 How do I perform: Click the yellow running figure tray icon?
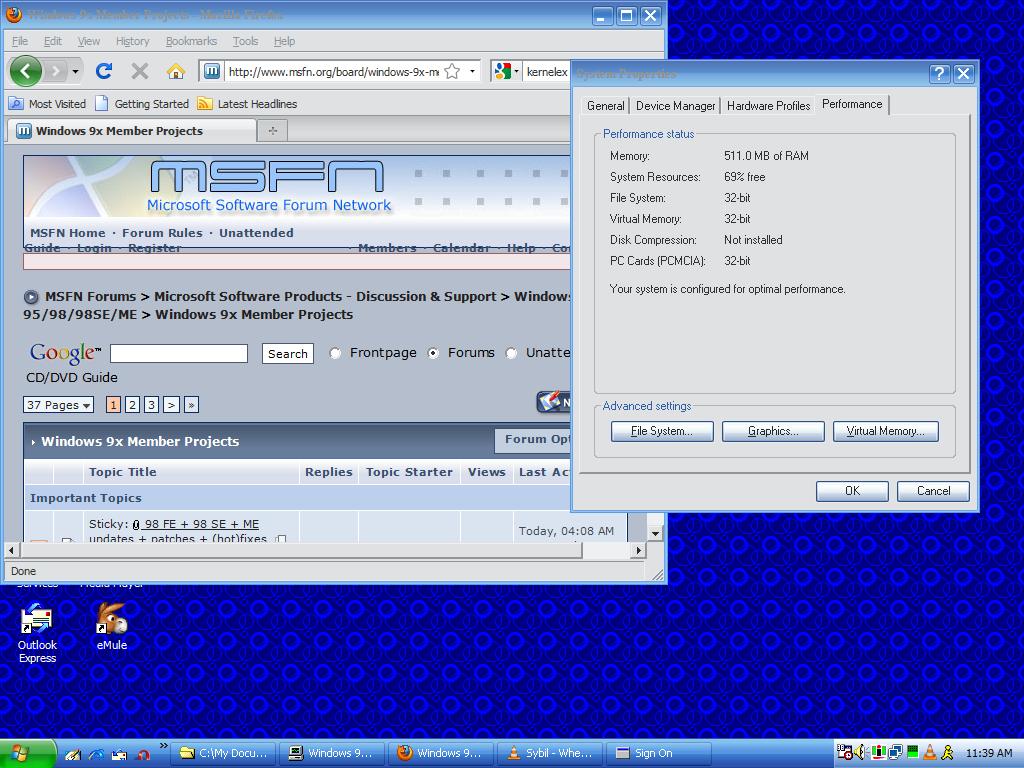point(947,753)
